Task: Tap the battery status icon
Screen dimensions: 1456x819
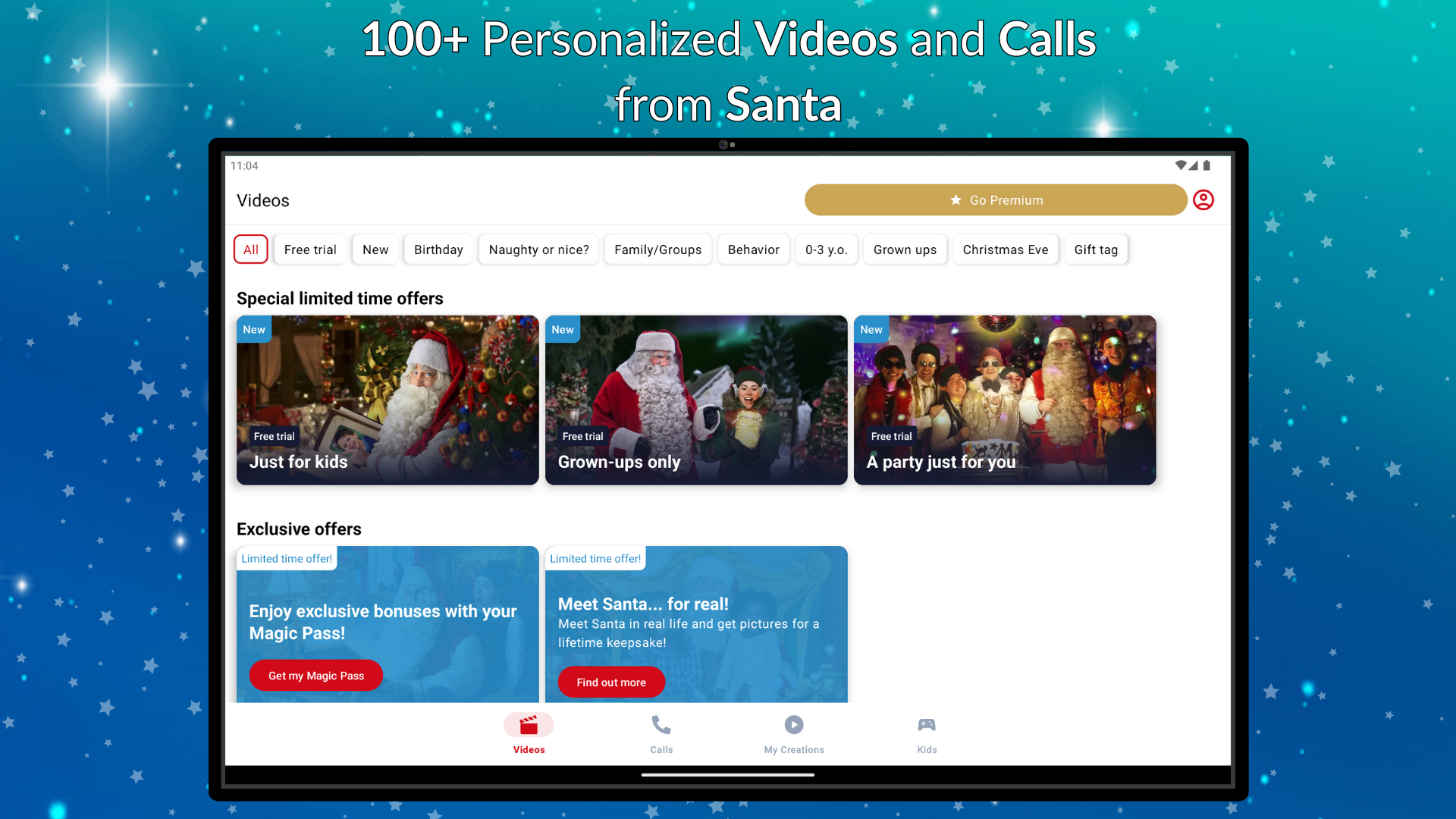Action: (x=1207, y=165)
